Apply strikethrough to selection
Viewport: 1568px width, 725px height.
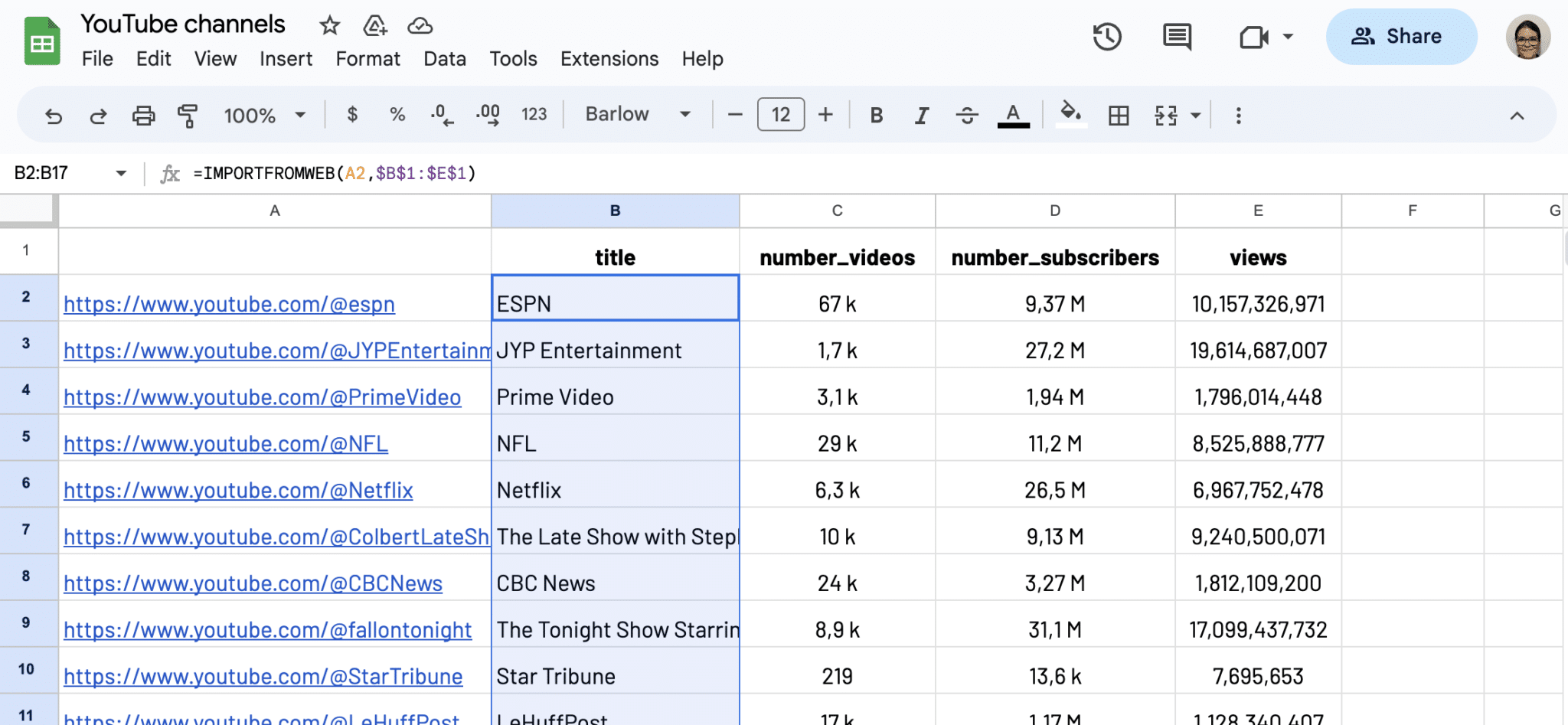click(x=967, y=115)
